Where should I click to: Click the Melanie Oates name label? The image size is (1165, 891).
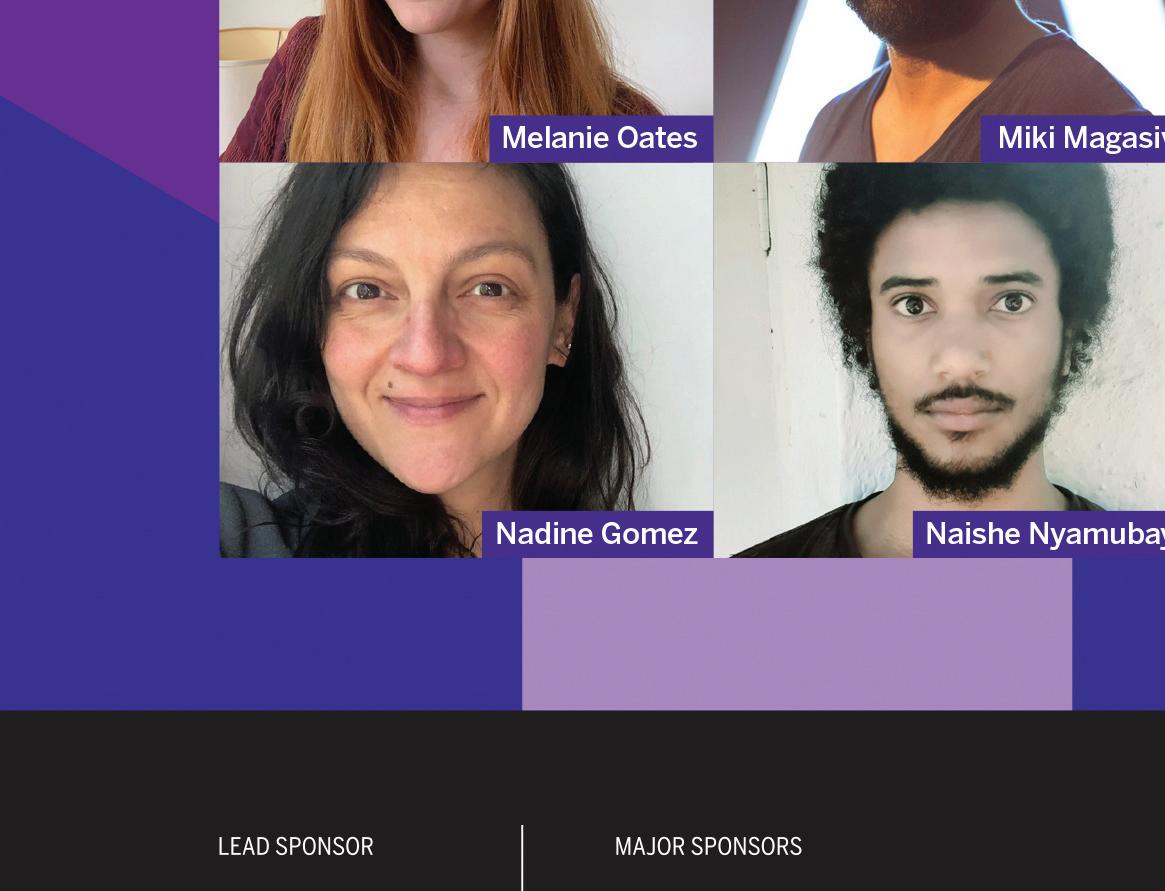tap(600, 138)
